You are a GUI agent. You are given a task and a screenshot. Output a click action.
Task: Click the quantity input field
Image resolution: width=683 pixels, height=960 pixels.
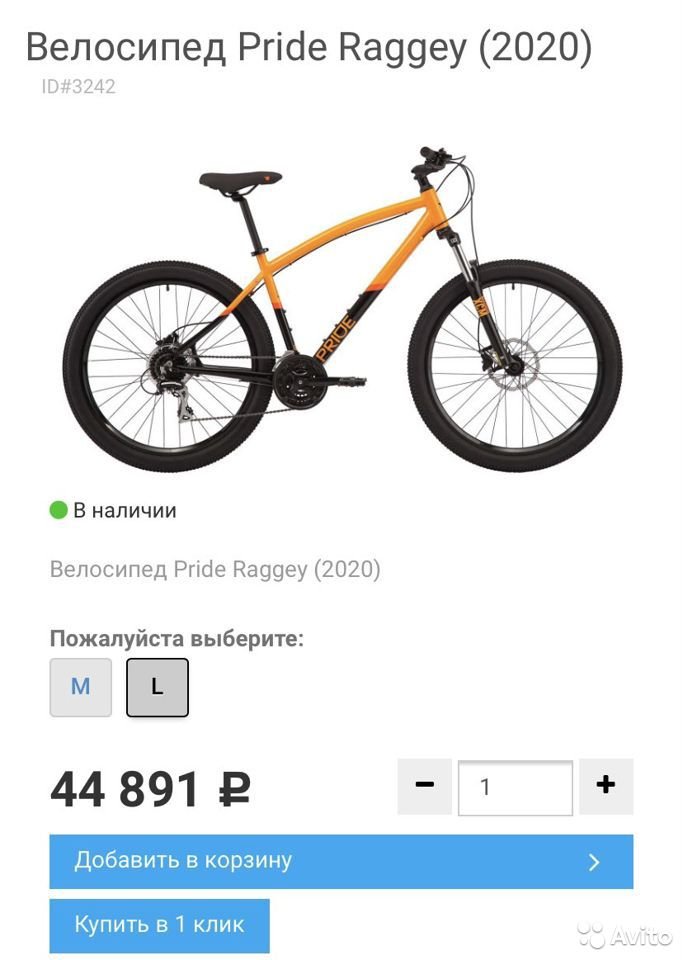[515, 787]
